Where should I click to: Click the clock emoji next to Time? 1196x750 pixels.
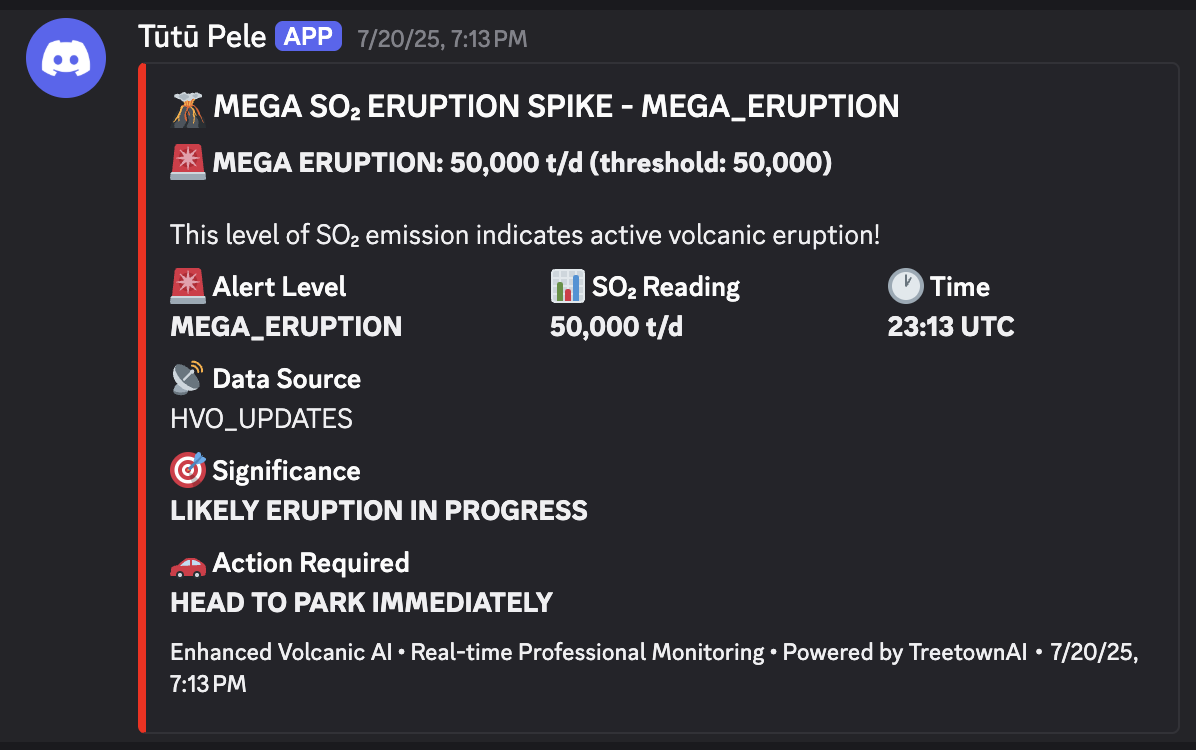pyautogui.click(x=905, y=287)
